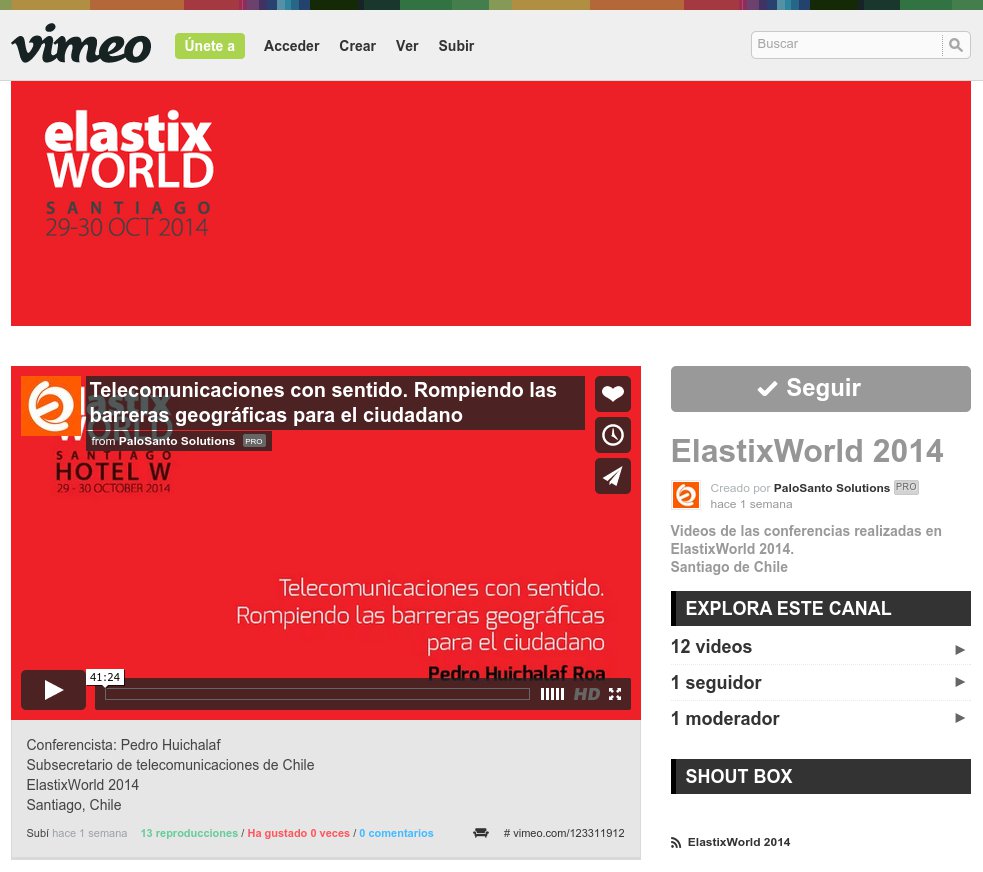Screen dimensions: 983x872
Task: Click the video progress bar
Action: tap(317, 694)
